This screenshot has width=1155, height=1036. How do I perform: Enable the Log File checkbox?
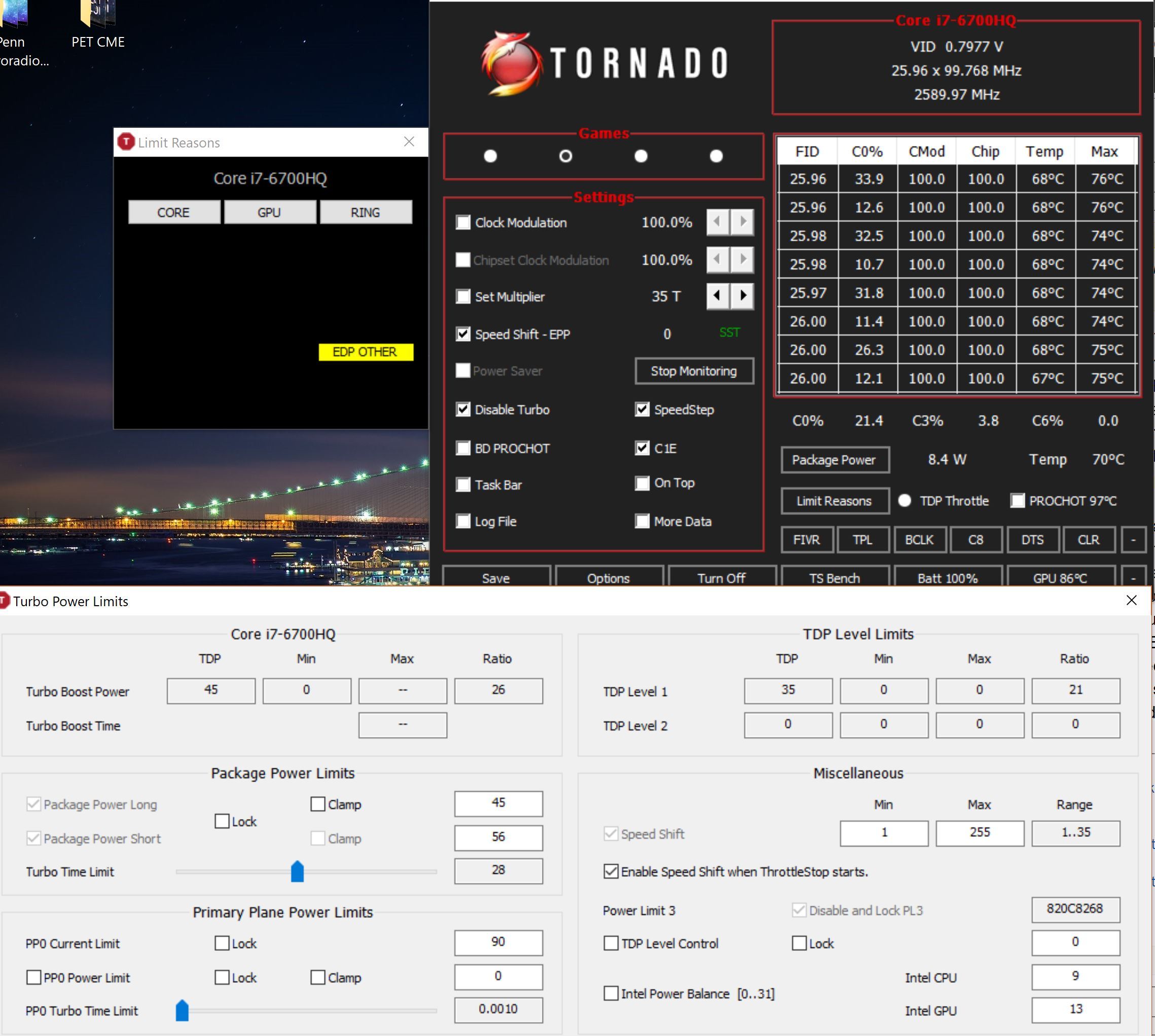[463, 521]
